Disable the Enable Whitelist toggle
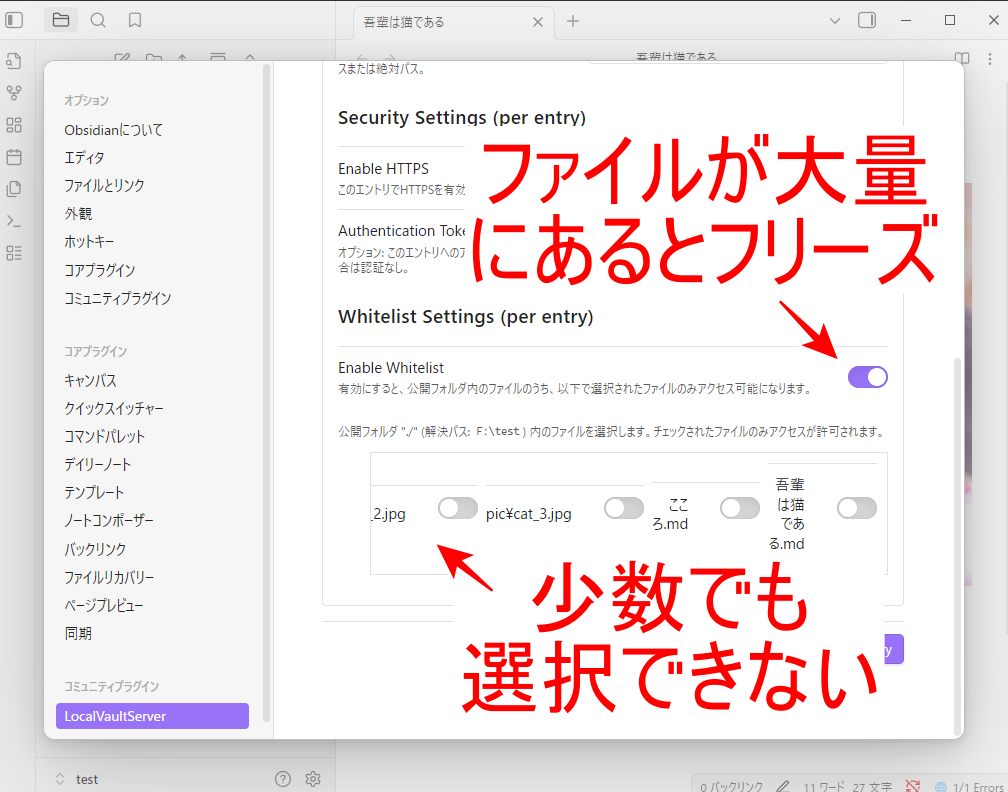 pos(868,377)
